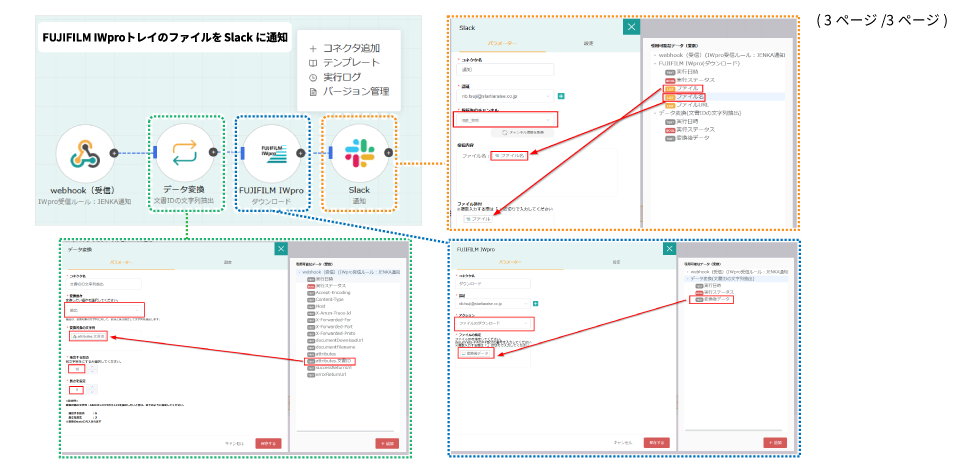This screenshot has height=475, width=960.
Task: Click the plus port after Slack node
Action: (388, 153)
